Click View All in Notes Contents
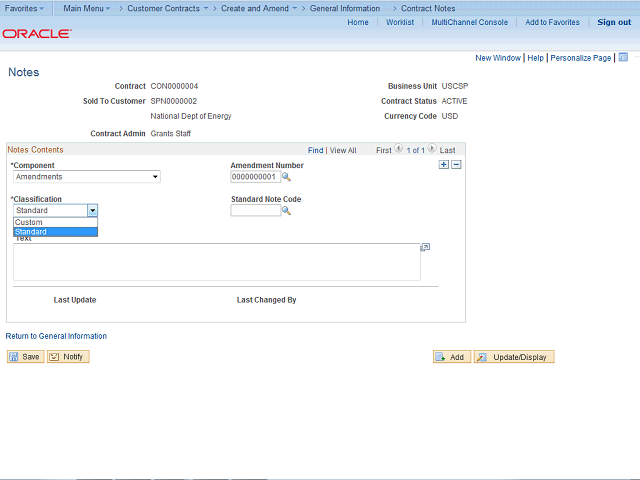 [343, 150]
